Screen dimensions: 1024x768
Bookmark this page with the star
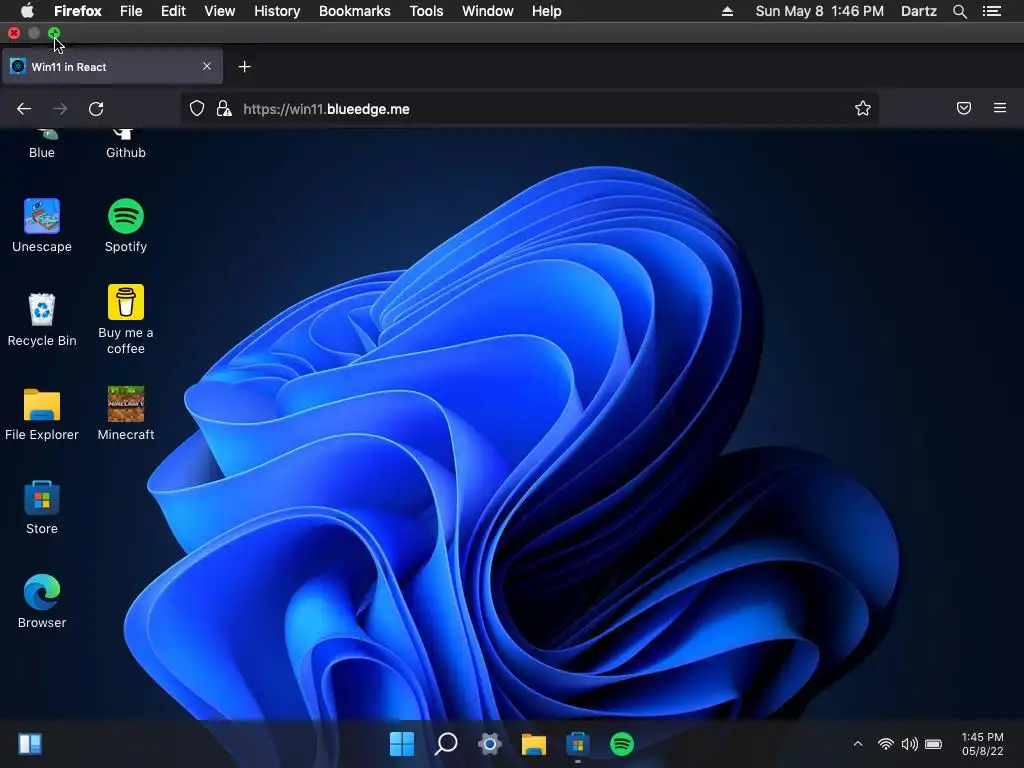(863, 108)
